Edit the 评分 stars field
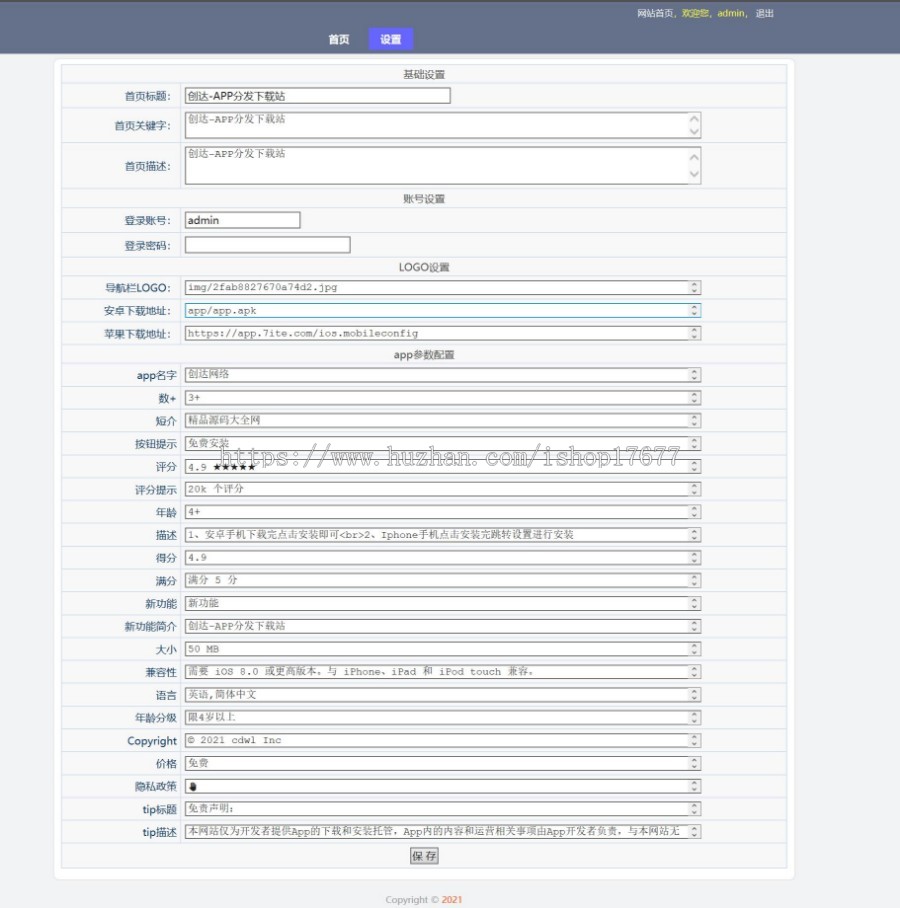The width and height of the screenshot is (900, 908). (442, 466)
